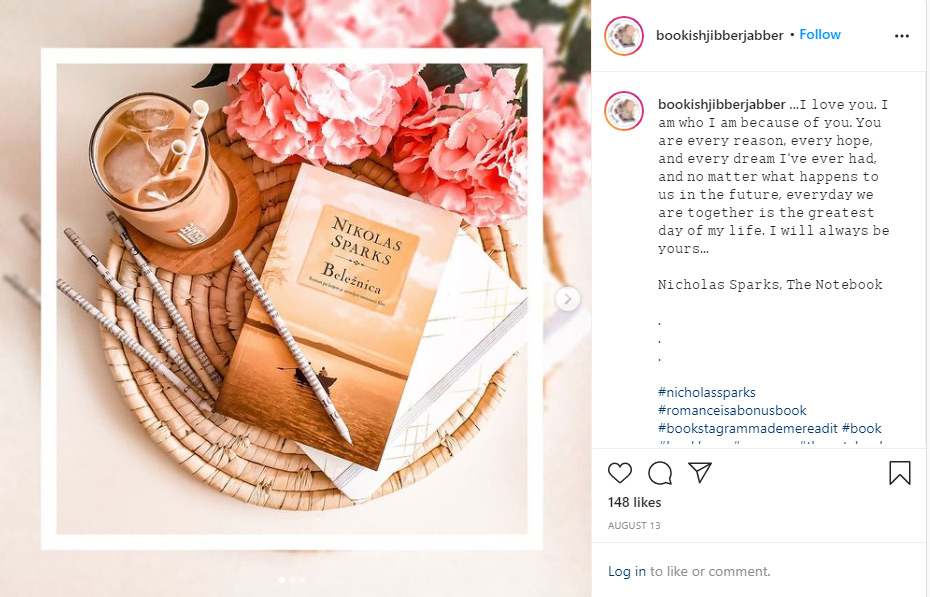This screenshot has width=930, height=597.
Task: Open comments via speech bubble icon
Action: tap(660, 473)
